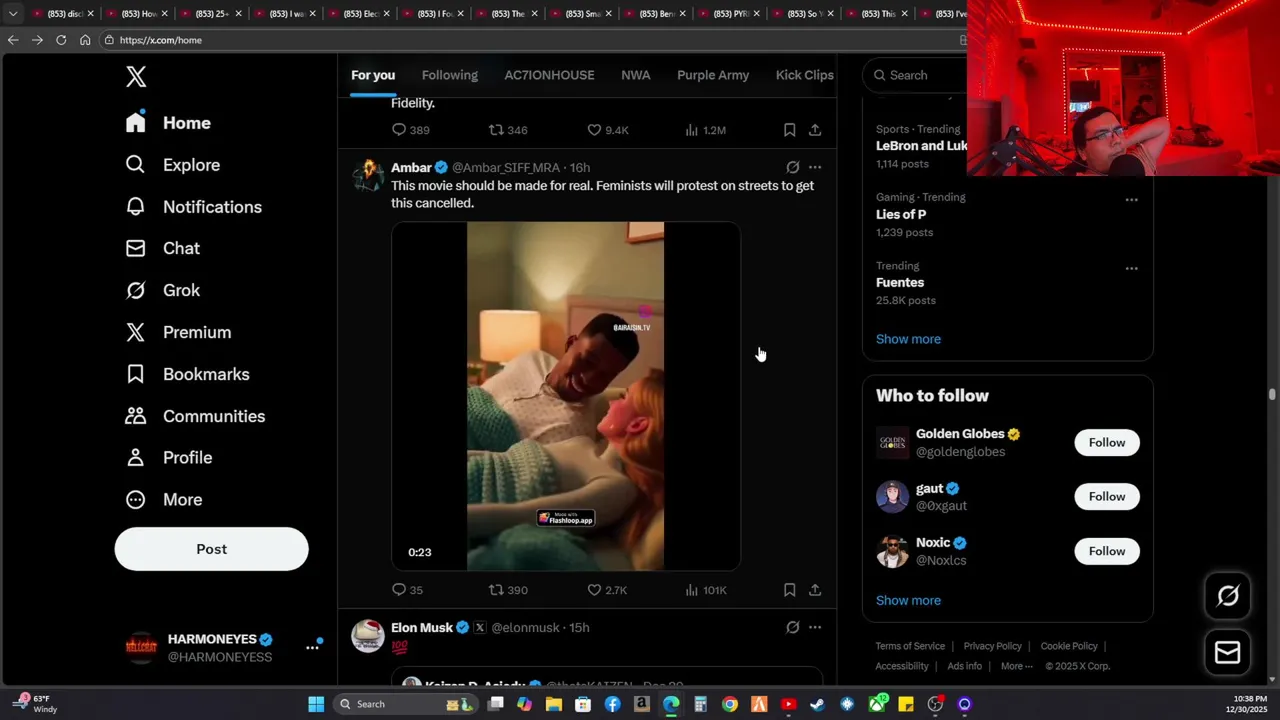This screenshot has width=1280, height=720.
Task: Open the floating Grok button
Action: click(x=1228, y=596)
